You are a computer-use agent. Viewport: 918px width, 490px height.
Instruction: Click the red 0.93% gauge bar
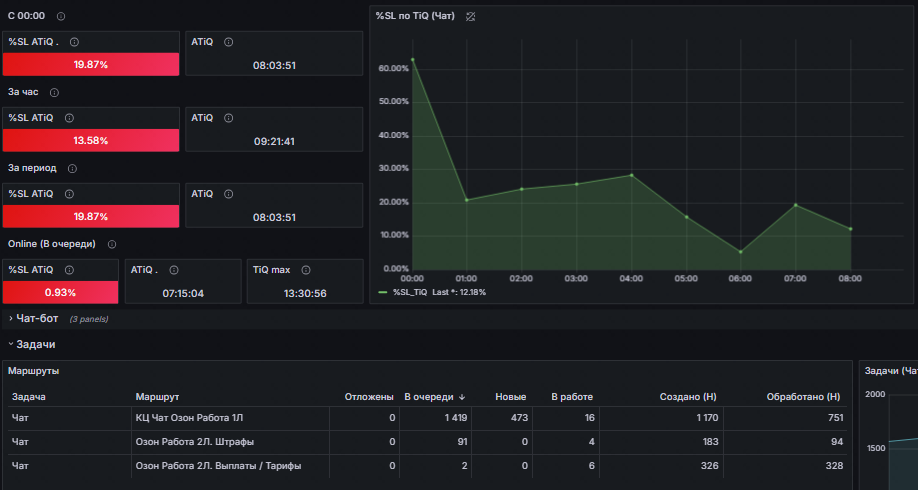pos(60,292)
